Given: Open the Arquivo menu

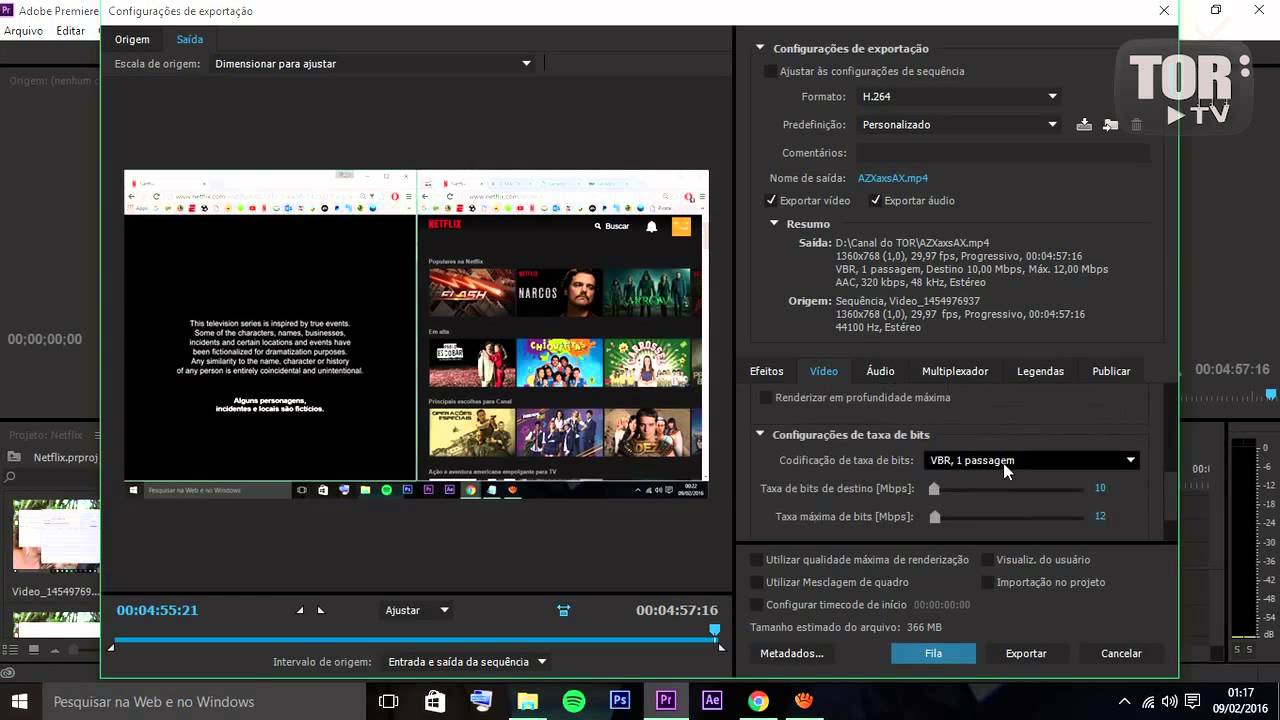Looking at the screenshot, I should point(23,31).
